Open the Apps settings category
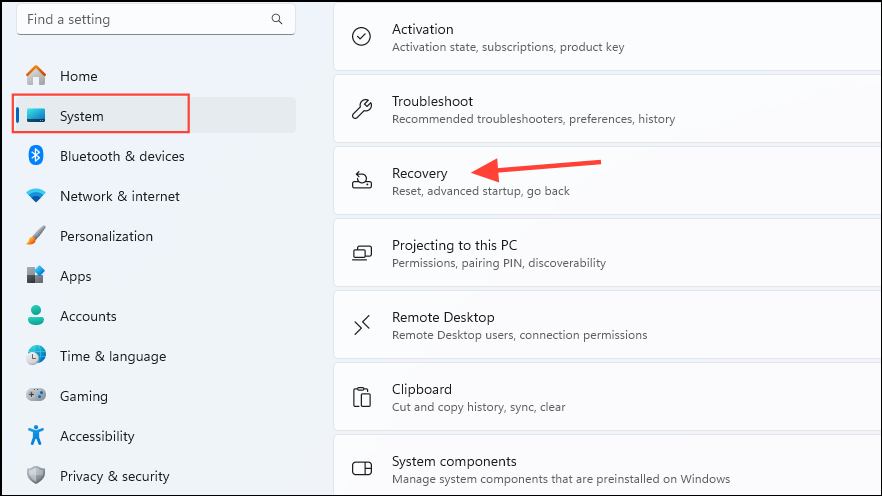 pos(75,276)
